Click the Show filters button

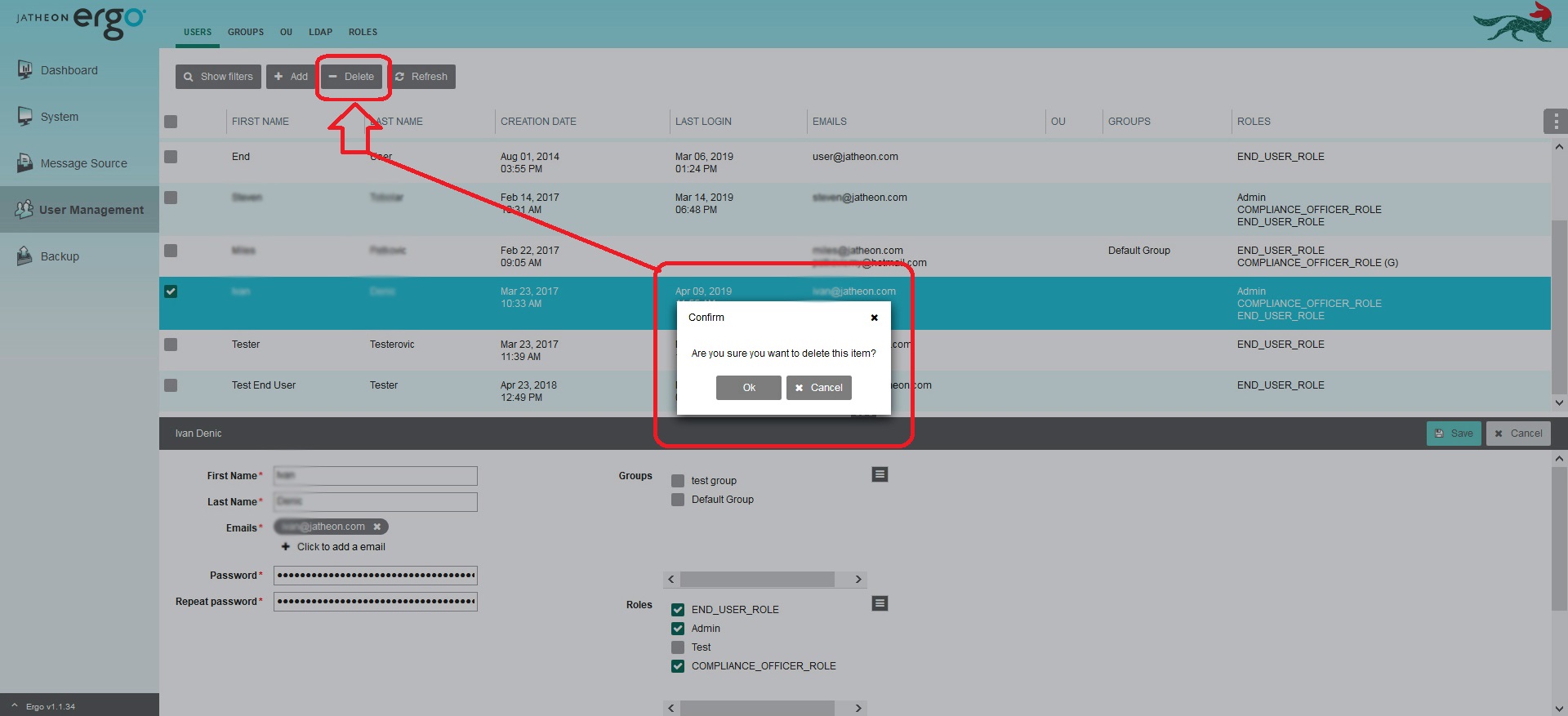218,77
